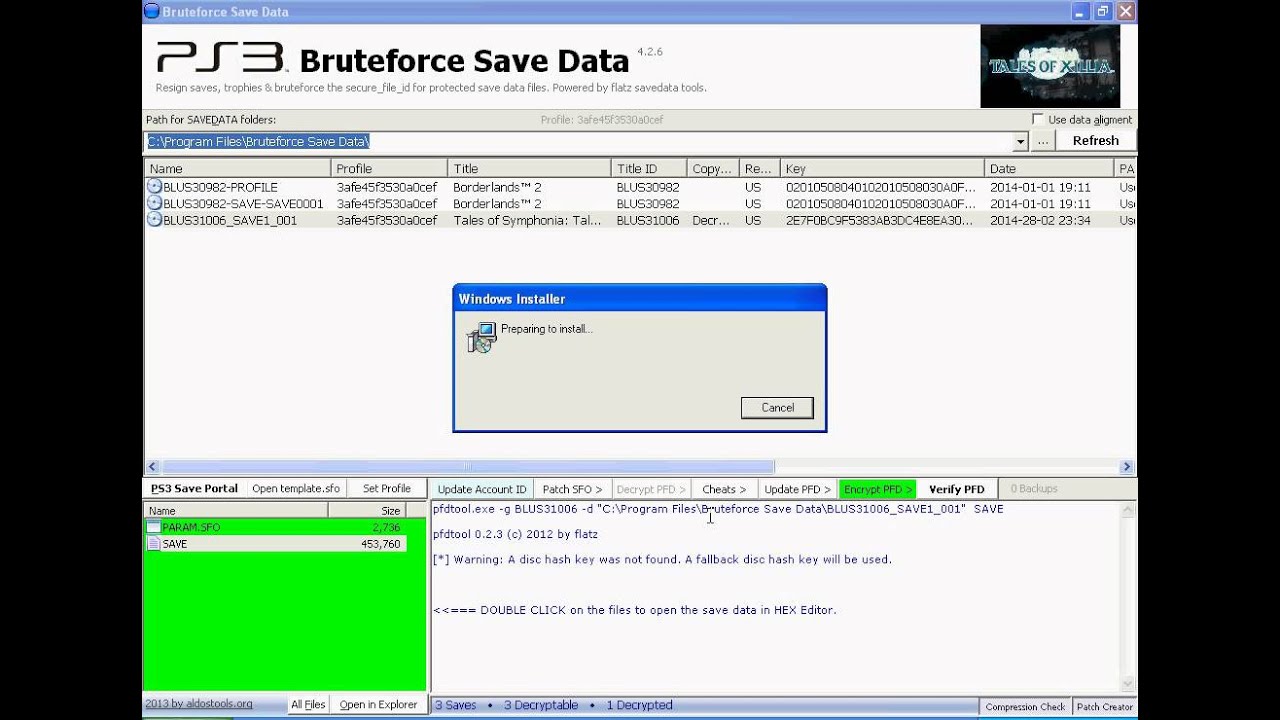
Task: Click the SAVE file icon
Action: coord(154,544)
